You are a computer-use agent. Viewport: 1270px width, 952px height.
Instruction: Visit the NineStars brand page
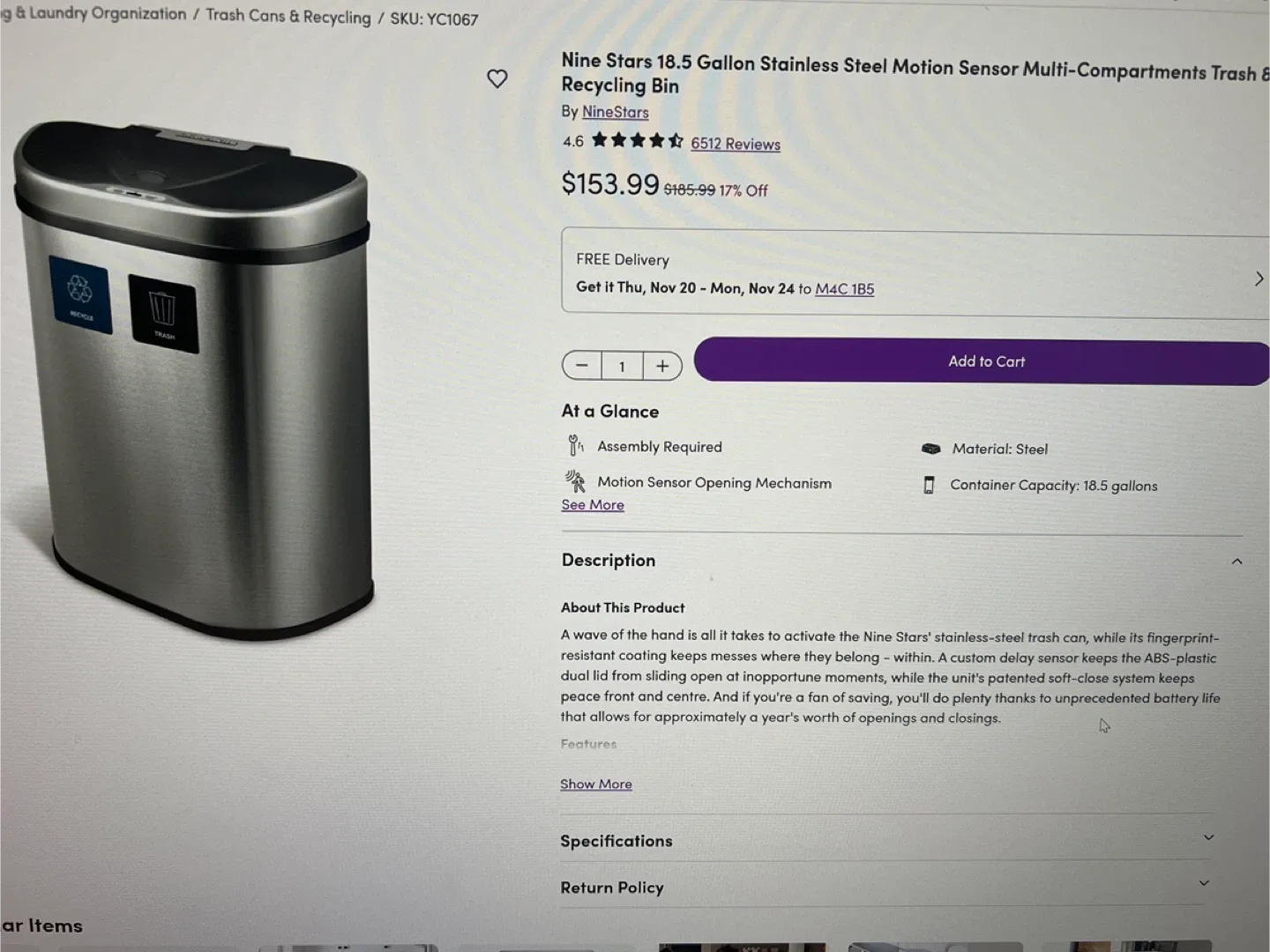[615, 112]
